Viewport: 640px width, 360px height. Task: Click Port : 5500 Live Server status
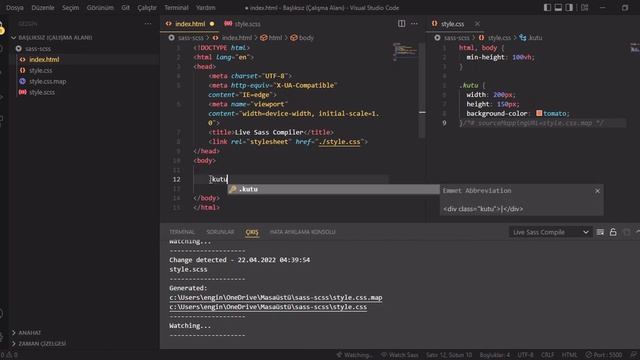[x=604, y=355]
